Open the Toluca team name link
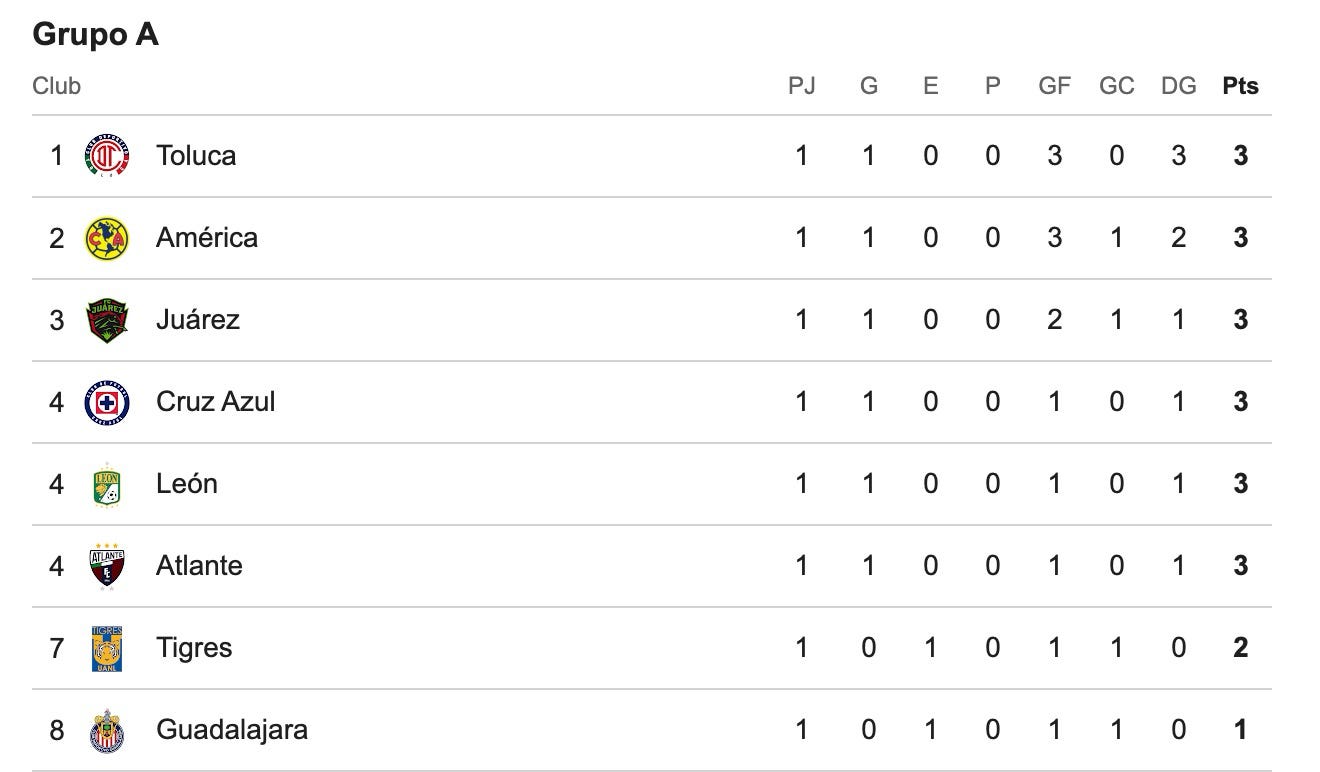The width and height of the screenshot is (1320, 772). (x=196, y=156)
